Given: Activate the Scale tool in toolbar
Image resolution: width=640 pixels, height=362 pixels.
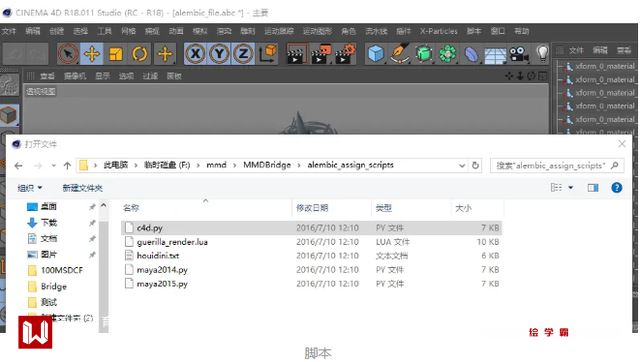Looking at the screenshot, I should pyautogui.click(x=116, y=54).
